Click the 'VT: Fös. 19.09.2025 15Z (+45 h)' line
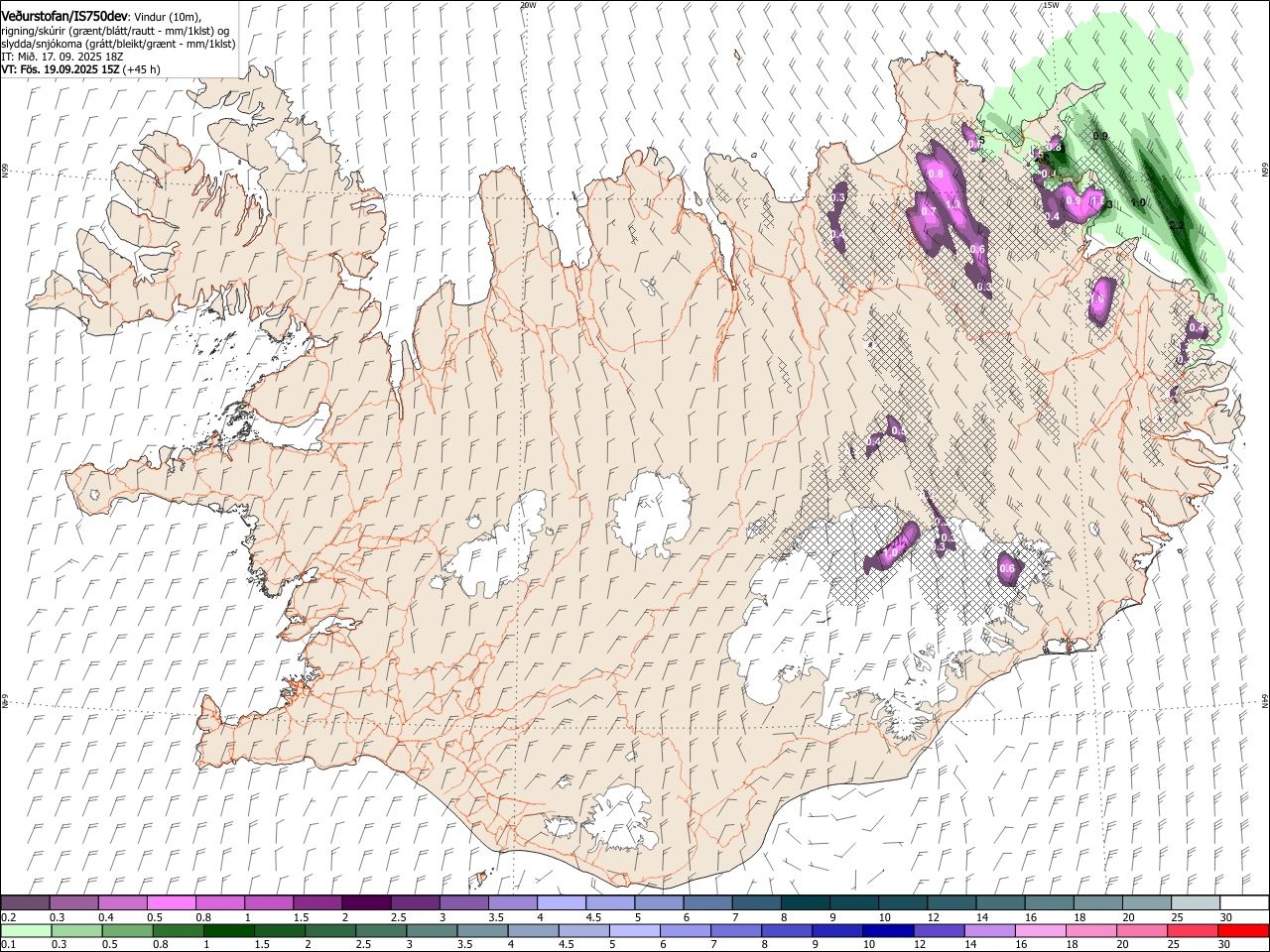The width and height of the screenshot is (1270, 952). tap(80, 69)
